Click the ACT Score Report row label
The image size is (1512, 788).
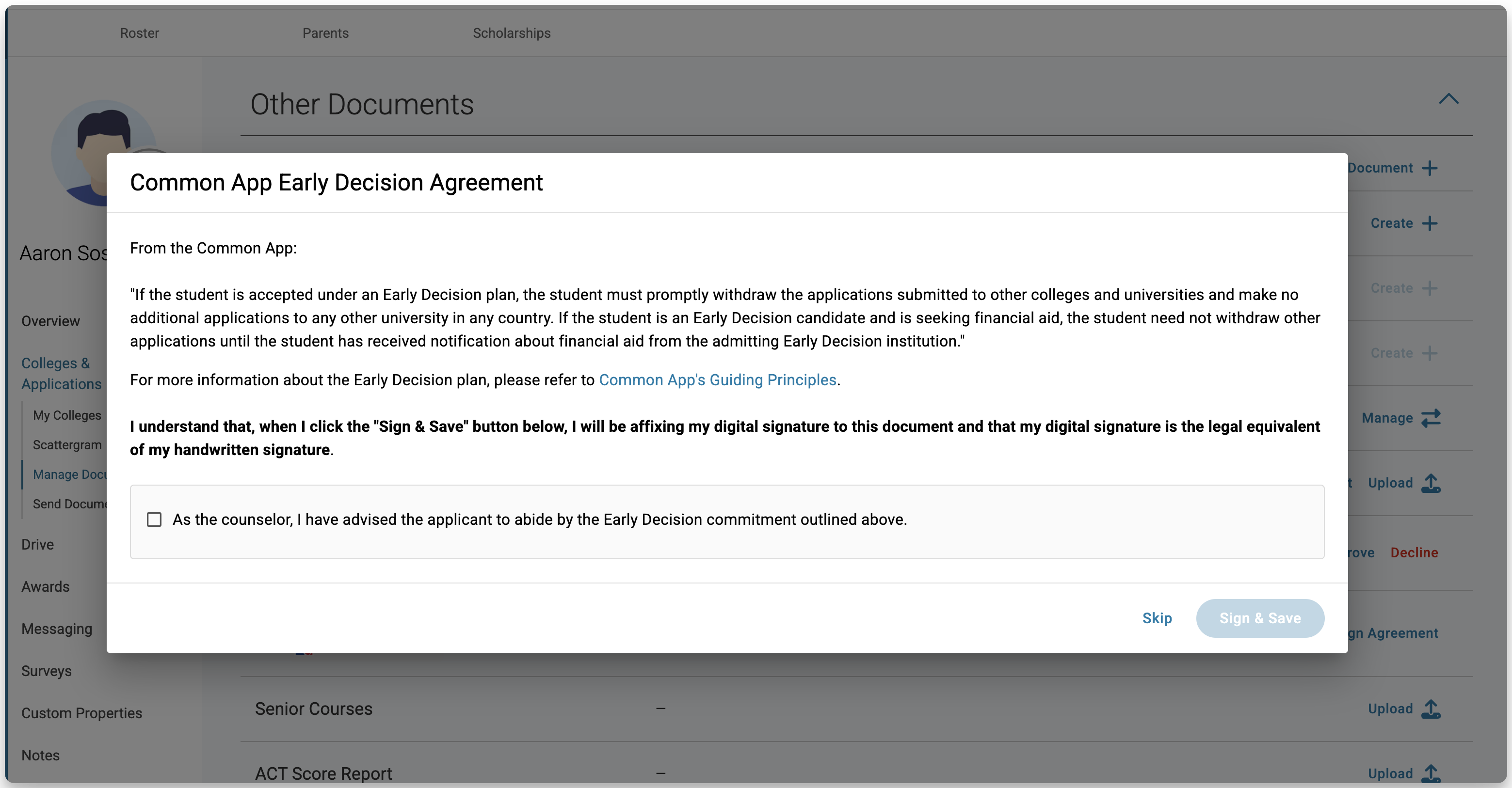point(323,773)
